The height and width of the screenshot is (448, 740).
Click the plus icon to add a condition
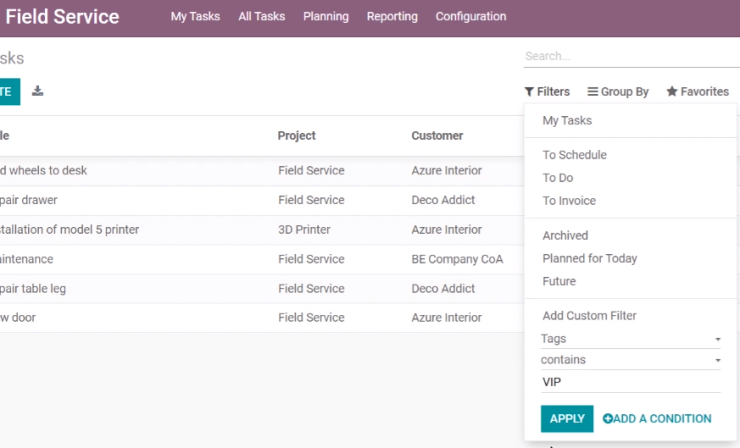click(x=607, y=419)
